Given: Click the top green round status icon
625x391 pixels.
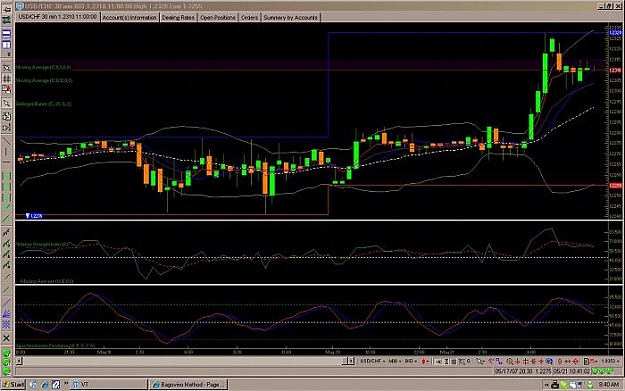Looking at the screenshot, I should 6,354.
